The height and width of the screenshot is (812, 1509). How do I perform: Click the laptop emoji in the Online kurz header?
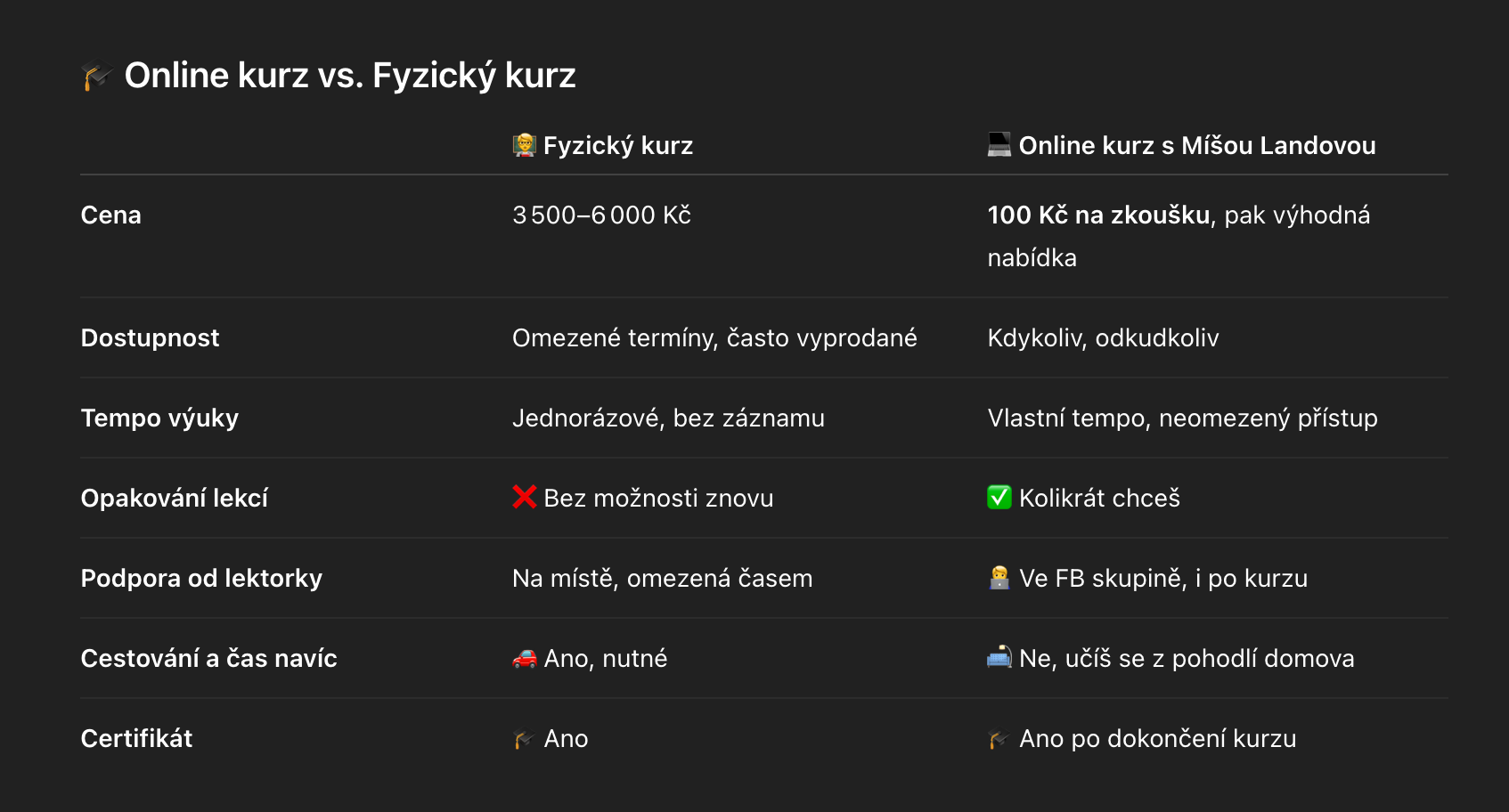[x=999, y=144]
